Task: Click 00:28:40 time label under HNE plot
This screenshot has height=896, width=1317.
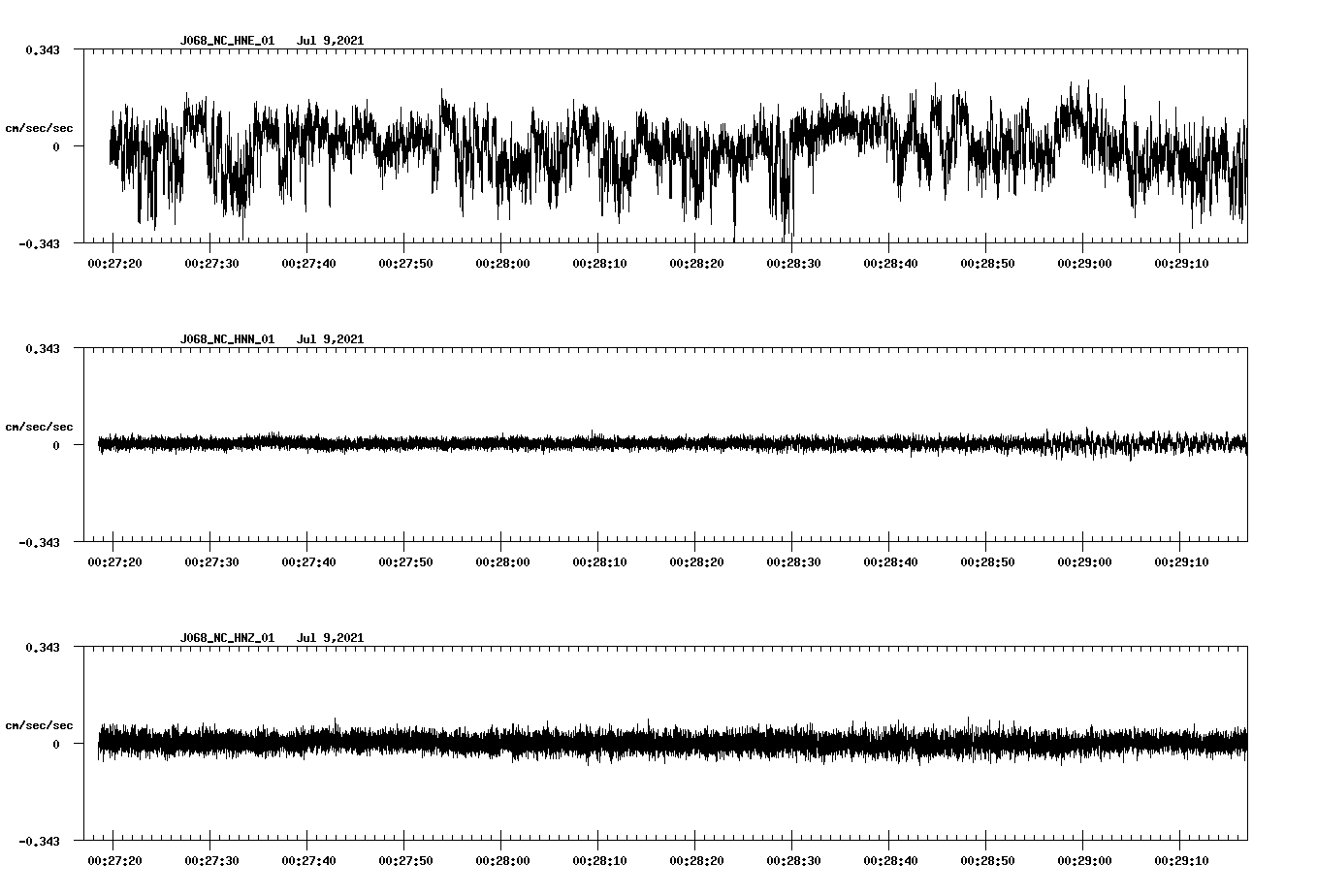Action: point(890,263)
